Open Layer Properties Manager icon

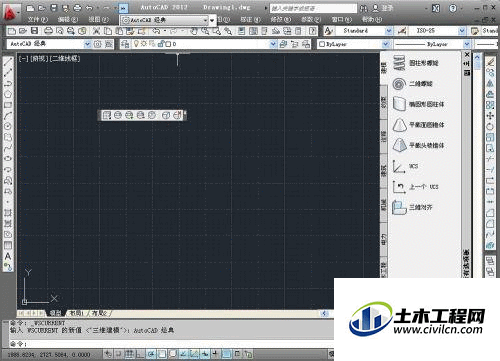pos(125,44)
